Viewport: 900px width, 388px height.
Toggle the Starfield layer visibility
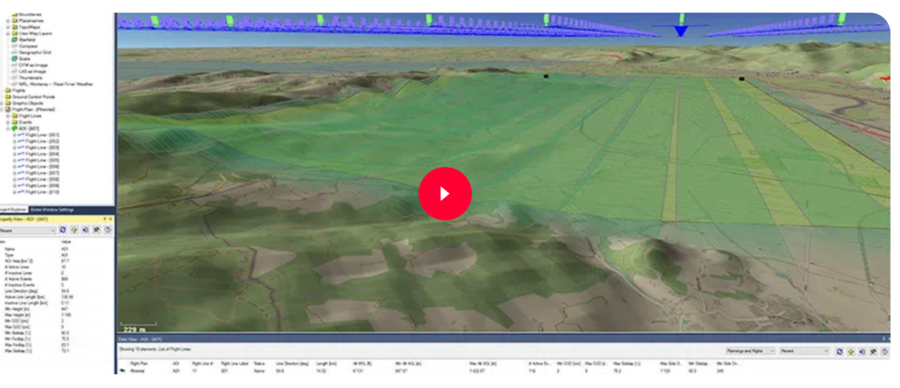click(x=14, y=40)
